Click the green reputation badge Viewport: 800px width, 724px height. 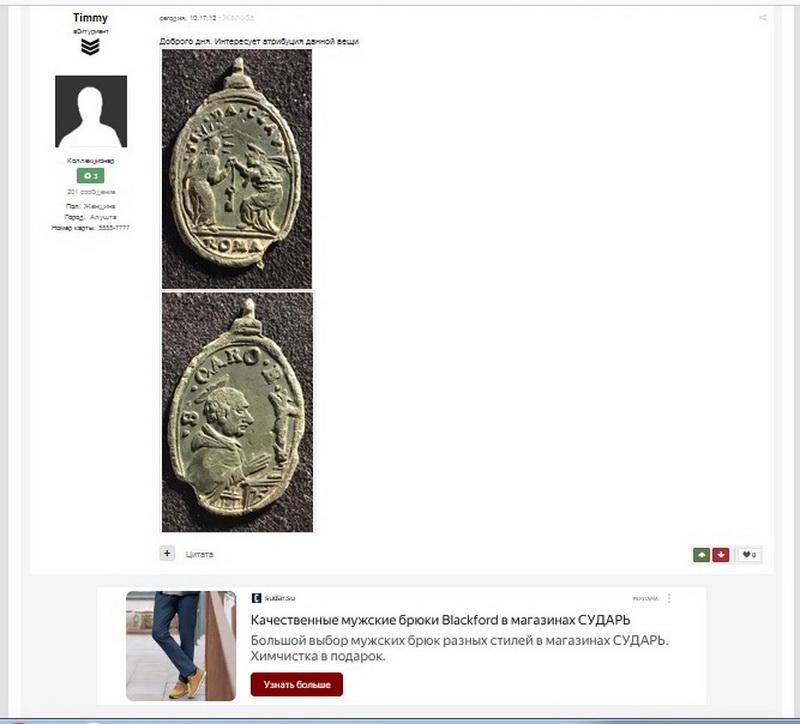click(x=90, y=176)
